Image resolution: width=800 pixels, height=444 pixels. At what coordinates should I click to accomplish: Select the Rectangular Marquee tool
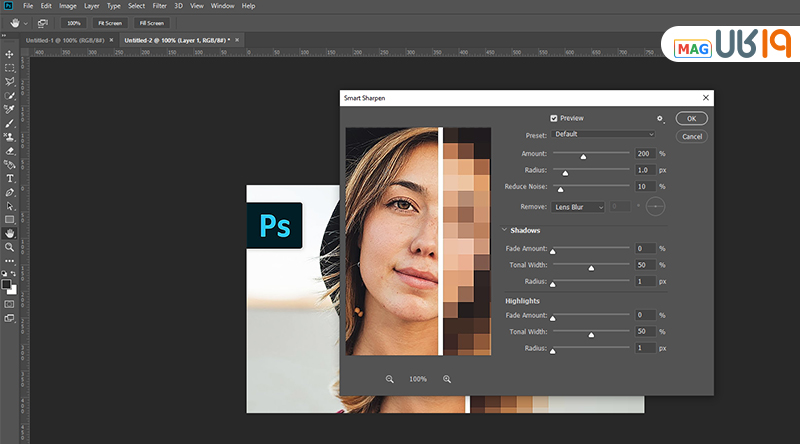(10, 68)
